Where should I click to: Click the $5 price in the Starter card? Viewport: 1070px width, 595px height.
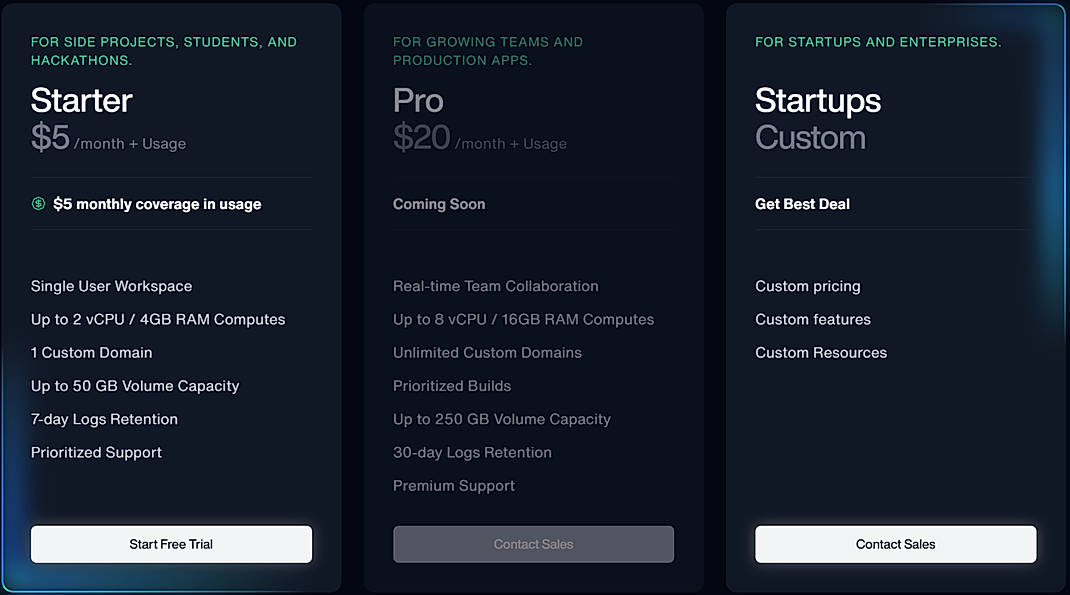click(x=50, y=137)
